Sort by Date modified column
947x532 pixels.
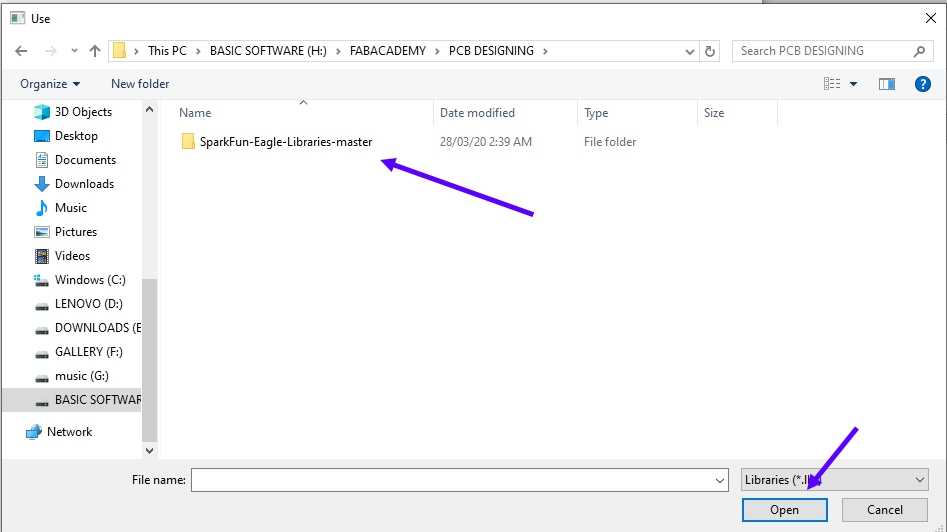(477, 113)
